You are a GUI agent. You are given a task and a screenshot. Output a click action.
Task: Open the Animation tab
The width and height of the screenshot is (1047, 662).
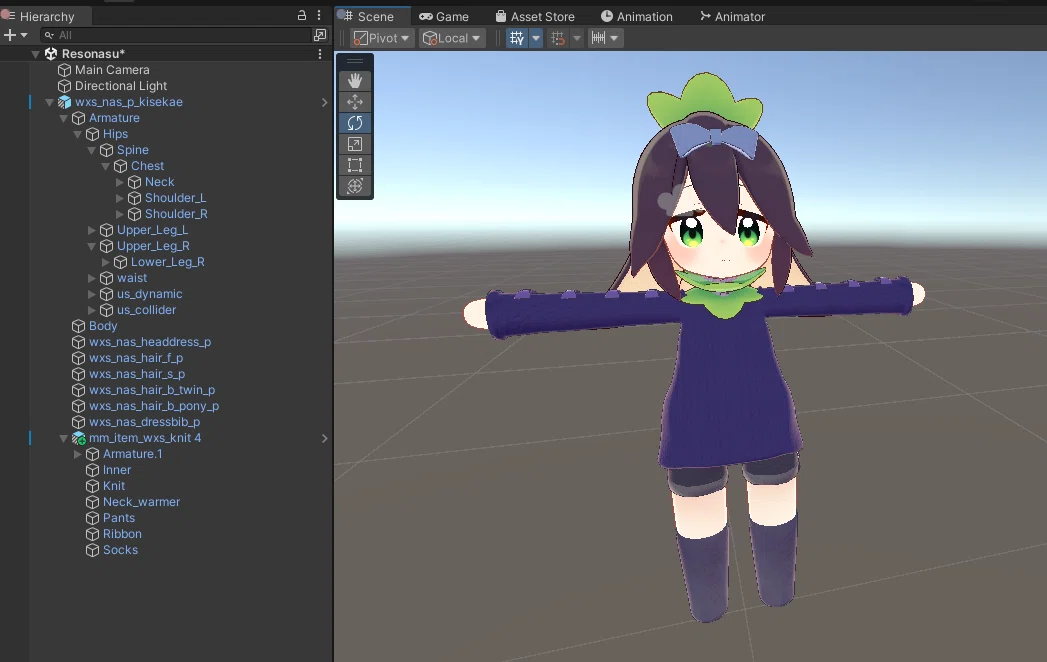point(637,16)
